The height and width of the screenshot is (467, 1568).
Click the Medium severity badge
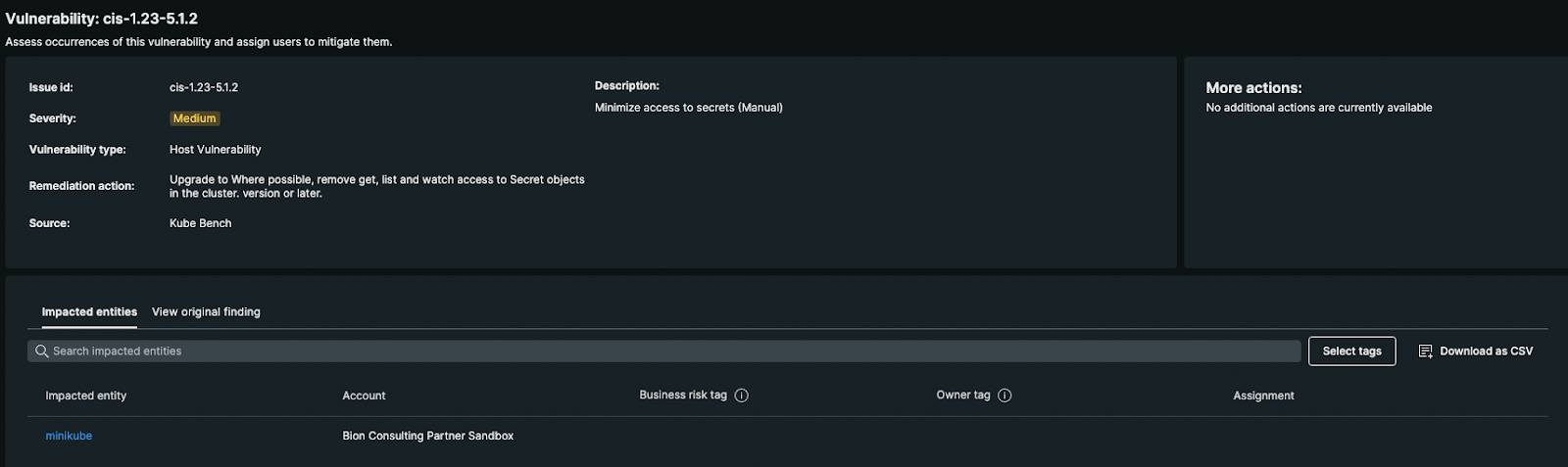194,118
